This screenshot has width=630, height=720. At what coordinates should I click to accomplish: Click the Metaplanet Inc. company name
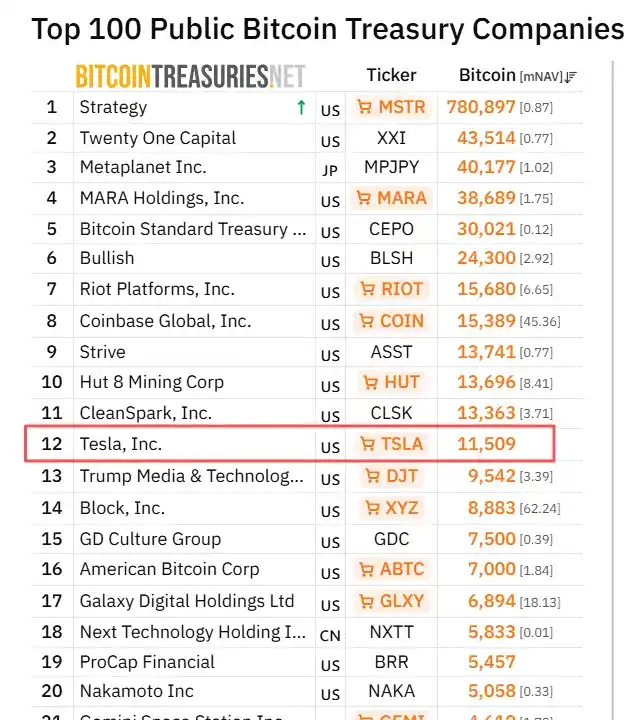[x=143, y=168]
